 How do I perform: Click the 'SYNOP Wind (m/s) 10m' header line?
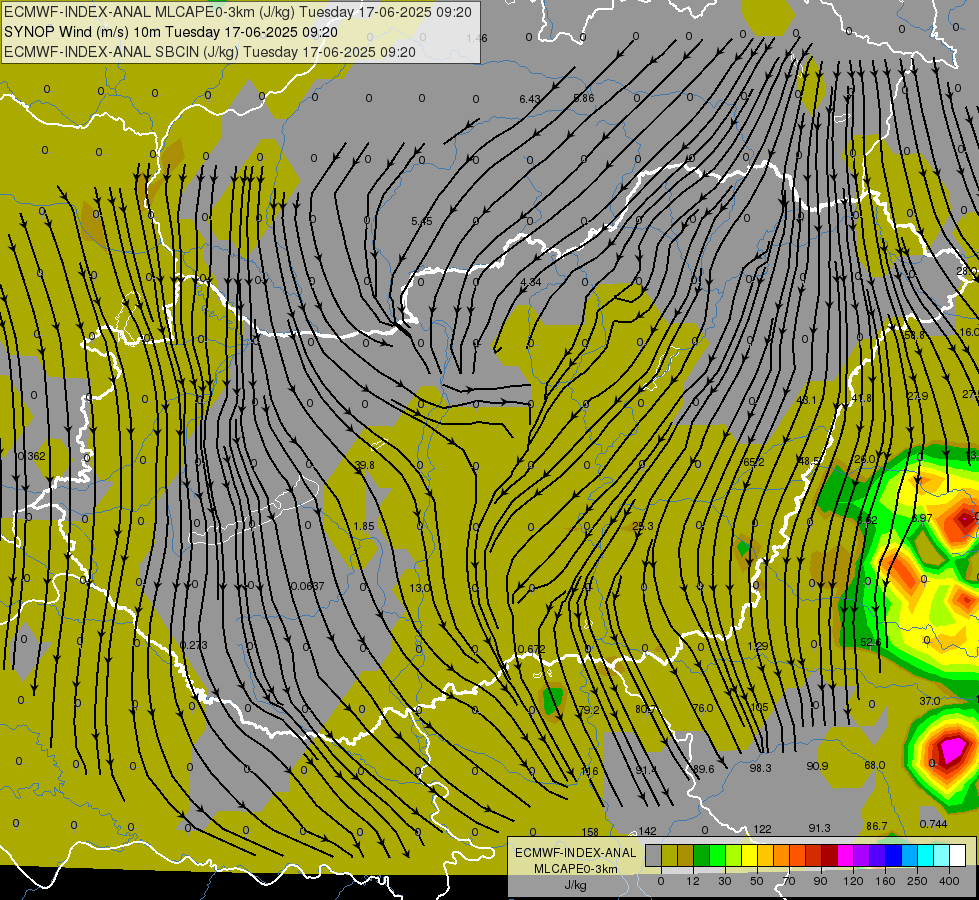pyautogui.click(x=171, y=32)
